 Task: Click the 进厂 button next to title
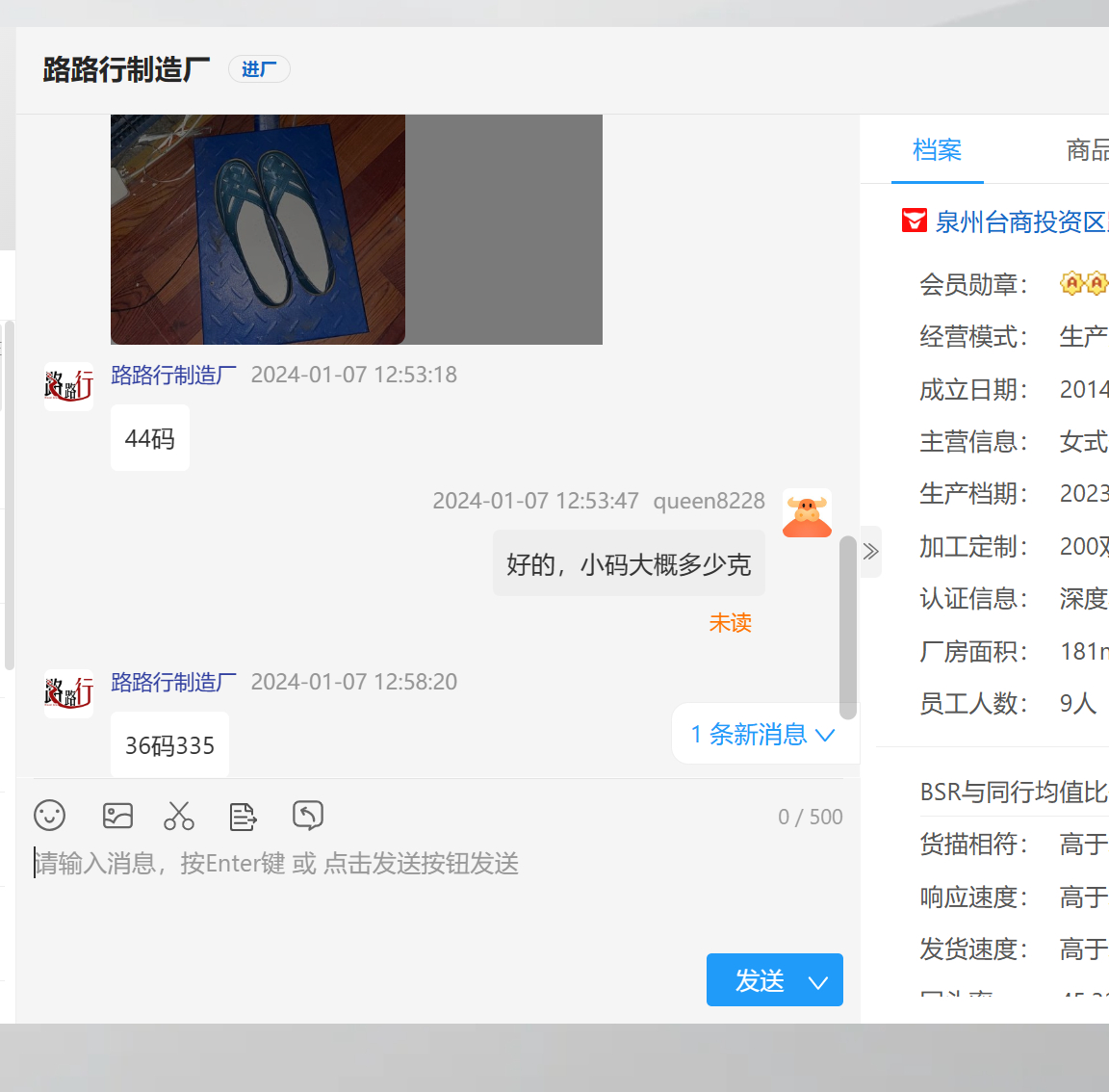[x=259, y=69]
